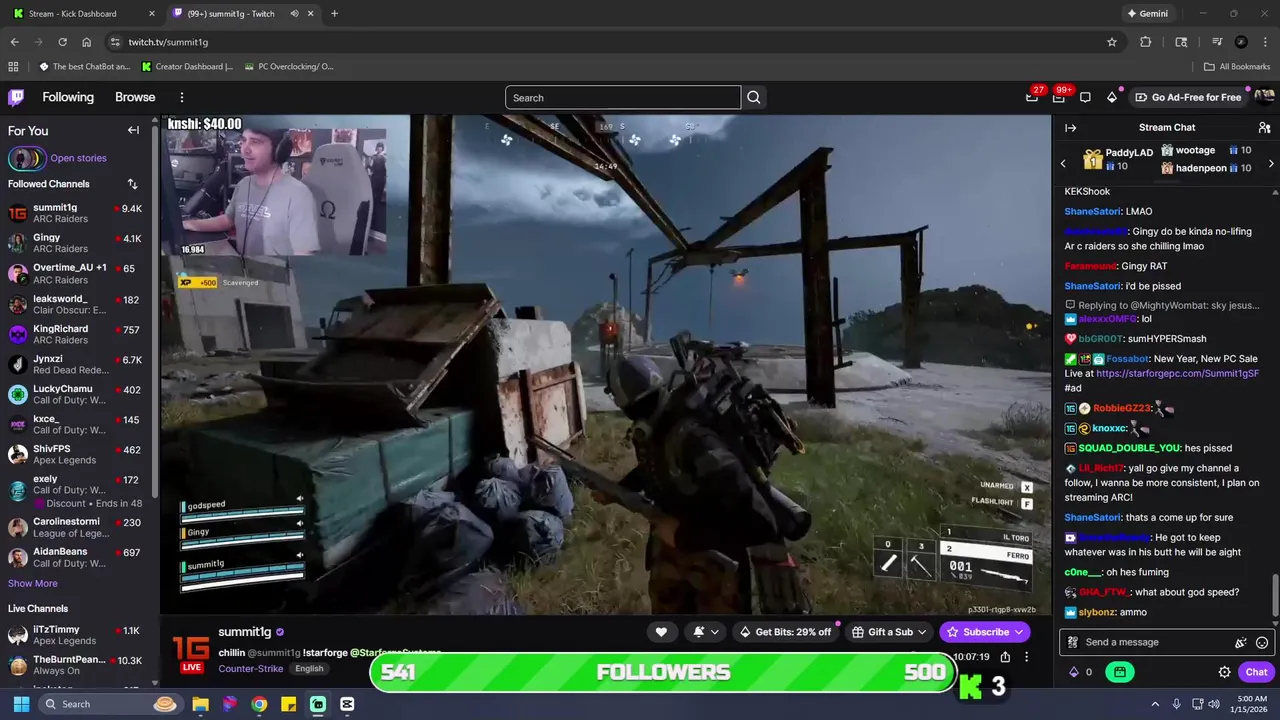1280x720 pixels.
Task: Click chat scrollbar thumb
Action: [1274, 596]
